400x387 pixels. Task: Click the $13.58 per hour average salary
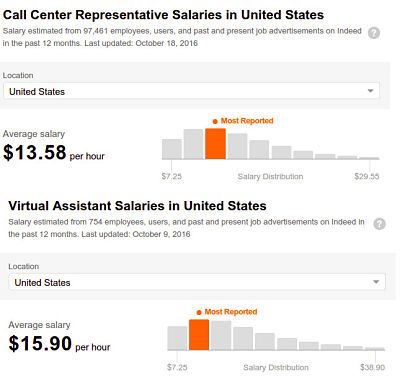coord(54,153)
